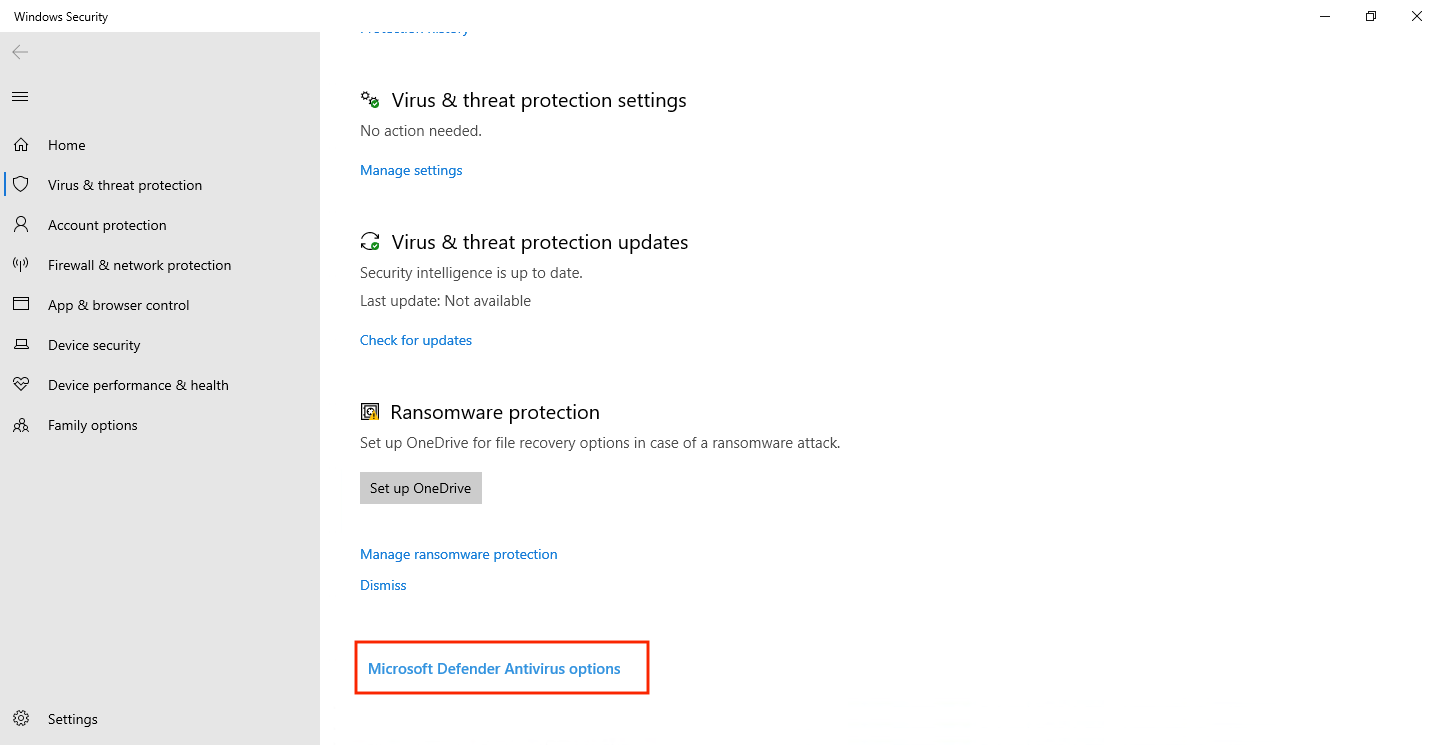The width and height of the screenshot is (1436, 745).
Task: Collapse the navigation with the hamburger menu
Action: pos(19,96)
